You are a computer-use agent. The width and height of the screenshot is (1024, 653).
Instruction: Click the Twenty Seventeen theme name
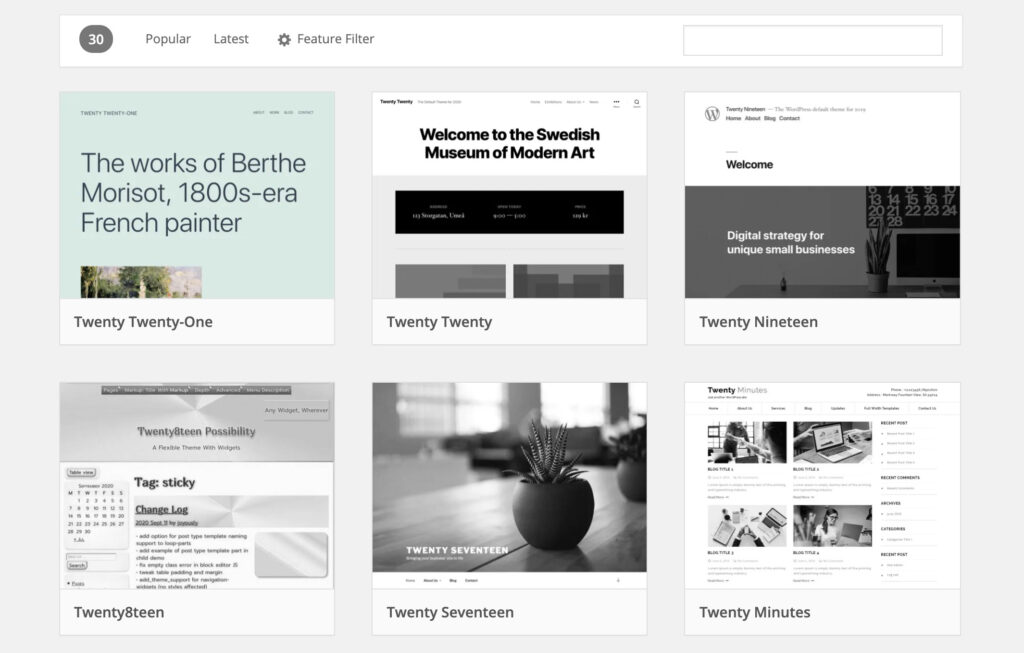(450, 613)
